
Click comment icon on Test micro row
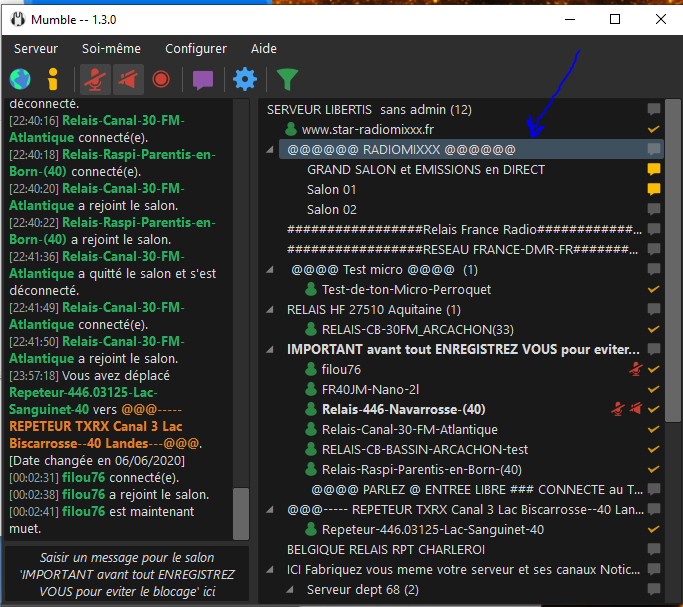653,270
